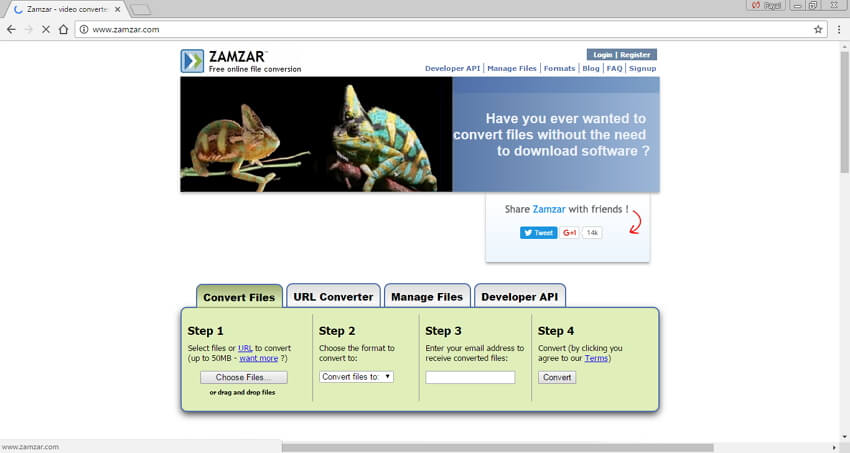This screenshot has width=850, height=453.
Task: Click 'or drag and drop files' text
Action: tap(242, 392)
